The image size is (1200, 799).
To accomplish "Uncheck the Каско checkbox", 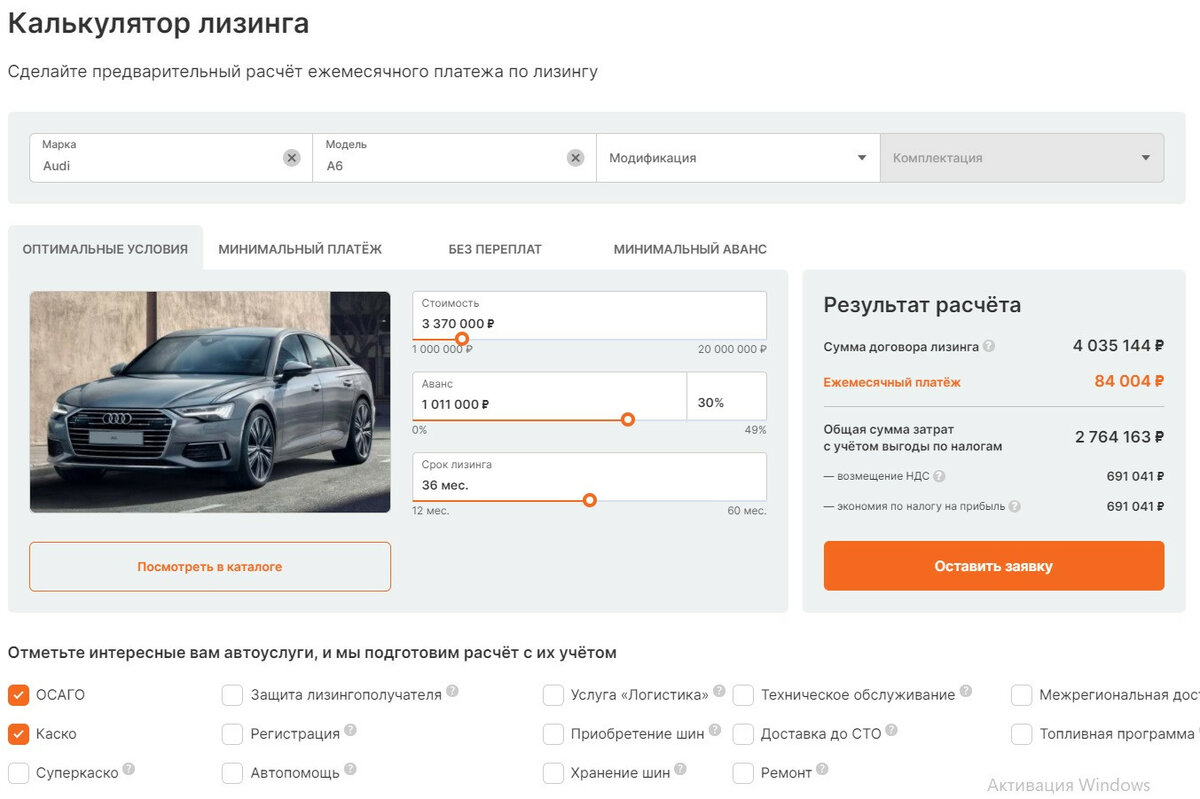I will 19,734.
